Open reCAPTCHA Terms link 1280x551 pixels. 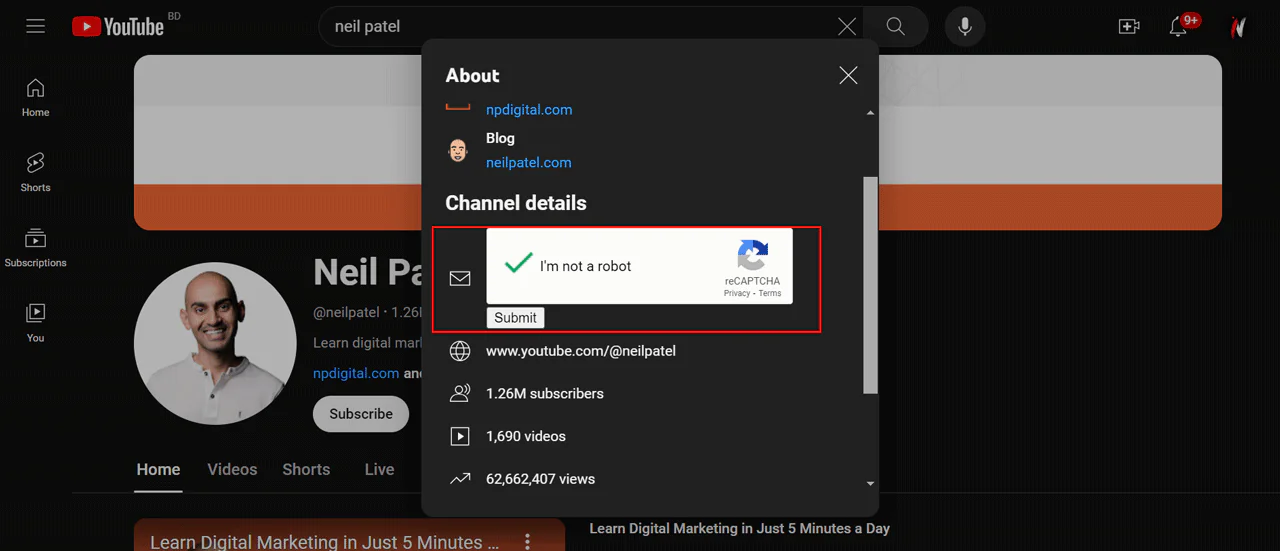770,293
